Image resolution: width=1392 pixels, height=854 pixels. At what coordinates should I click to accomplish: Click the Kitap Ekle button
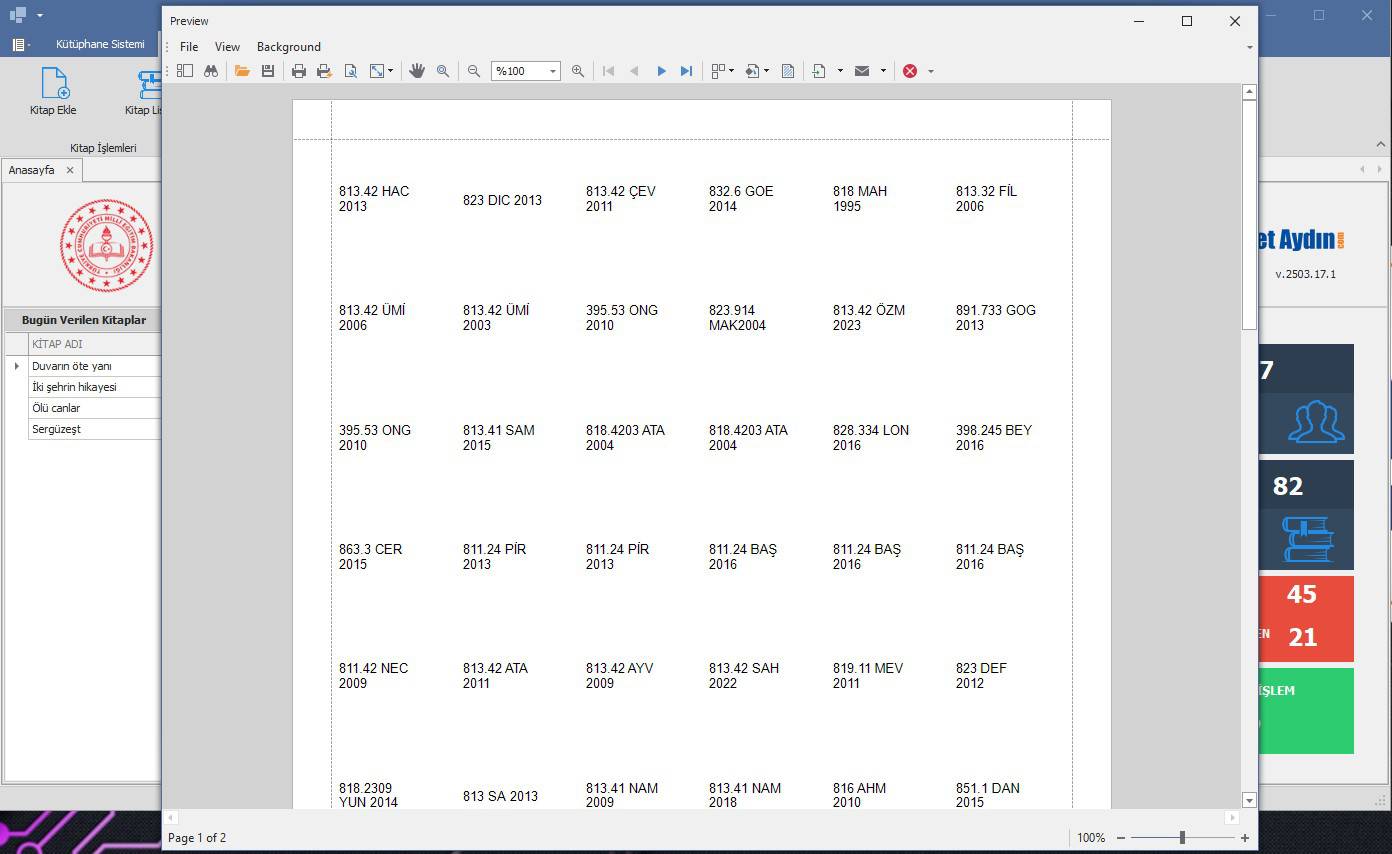[53, 92]
